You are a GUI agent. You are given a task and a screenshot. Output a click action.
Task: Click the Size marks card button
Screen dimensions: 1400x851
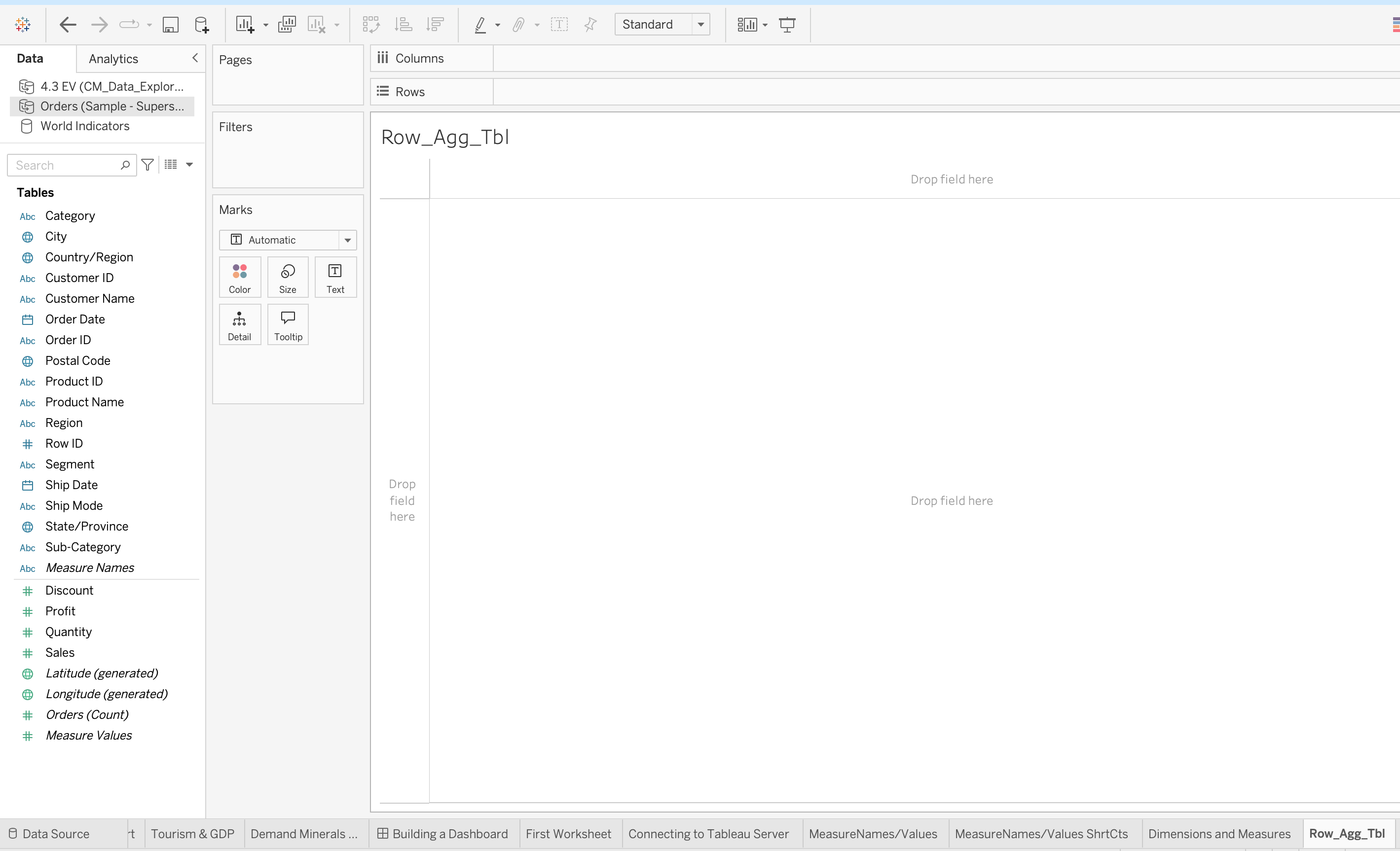[x=288, y=278]
